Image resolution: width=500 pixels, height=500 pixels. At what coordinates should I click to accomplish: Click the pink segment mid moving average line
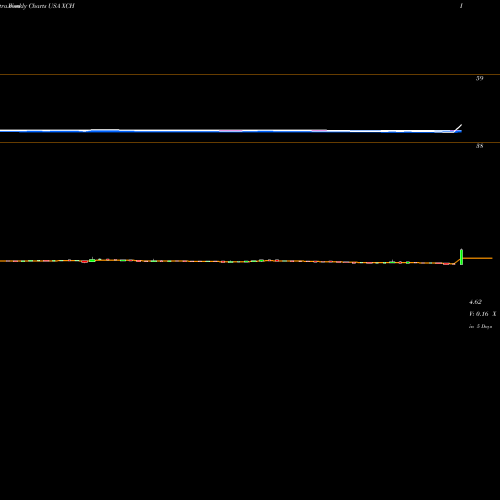tap(231, 131)
